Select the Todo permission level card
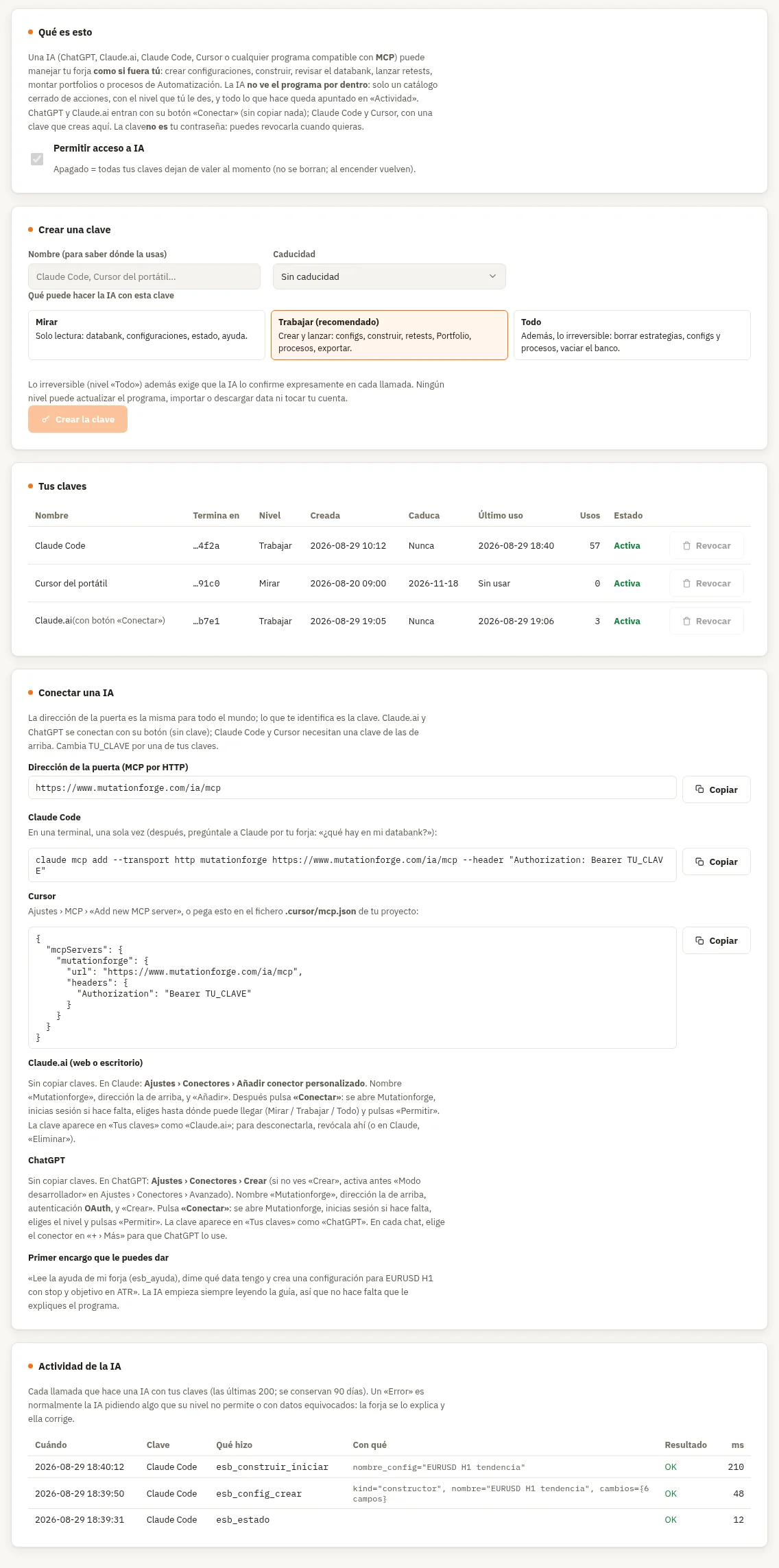 [x=632, y=335]
